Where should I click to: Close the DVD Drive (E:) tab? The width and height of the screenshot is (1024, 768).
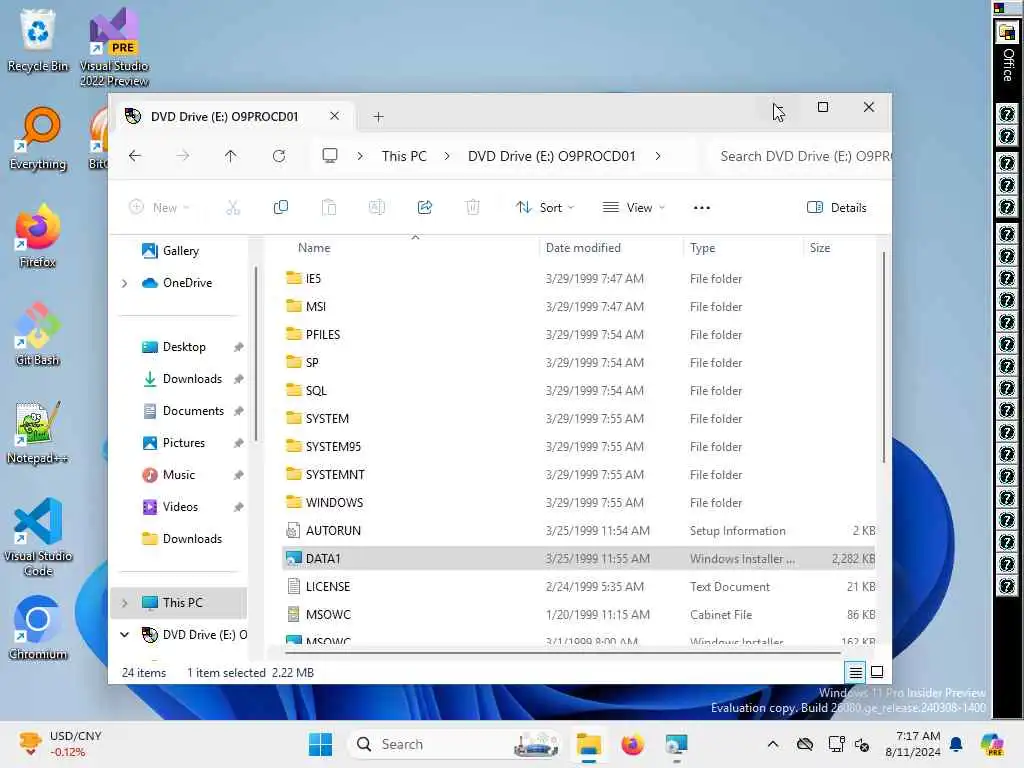[x=334, y=116]
